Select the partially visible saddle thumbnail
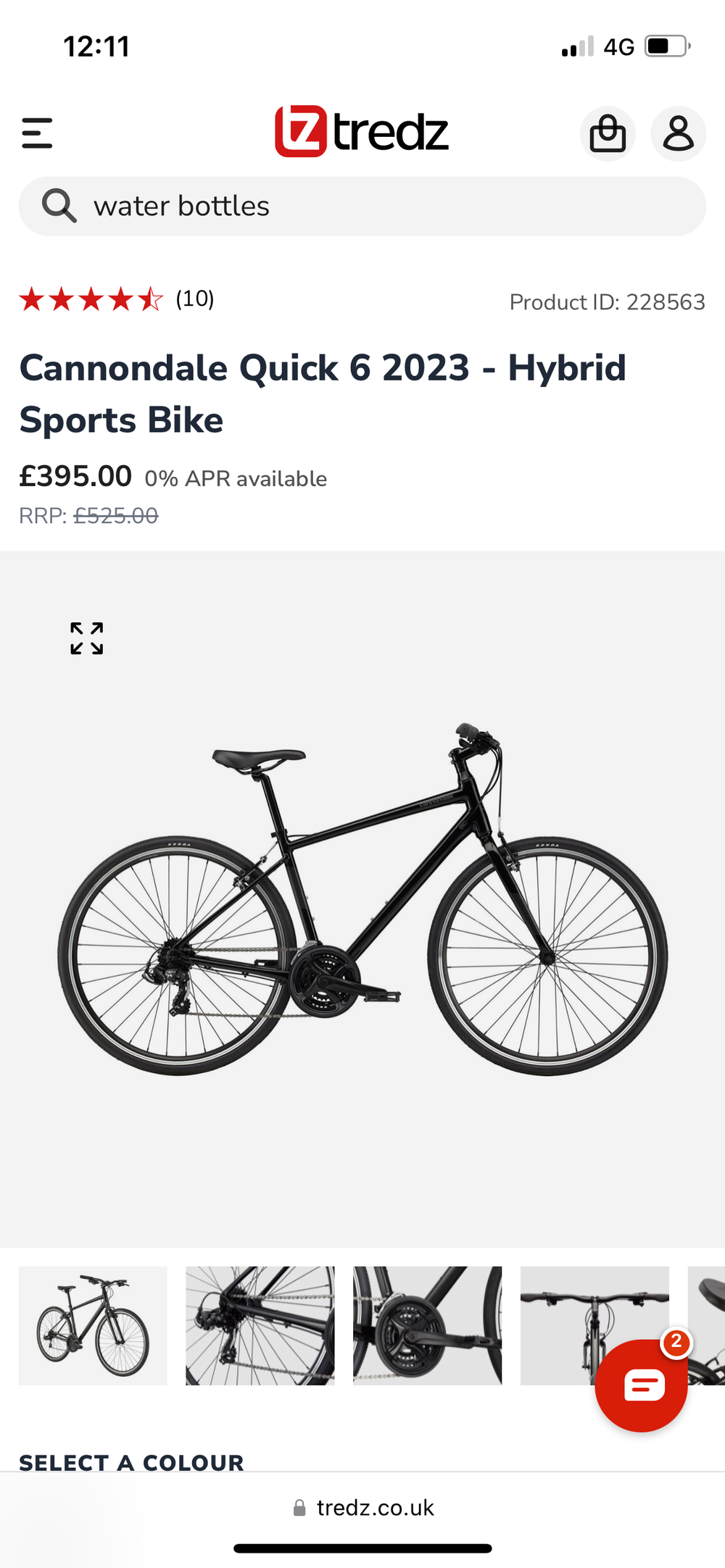 pos(707,1325)
